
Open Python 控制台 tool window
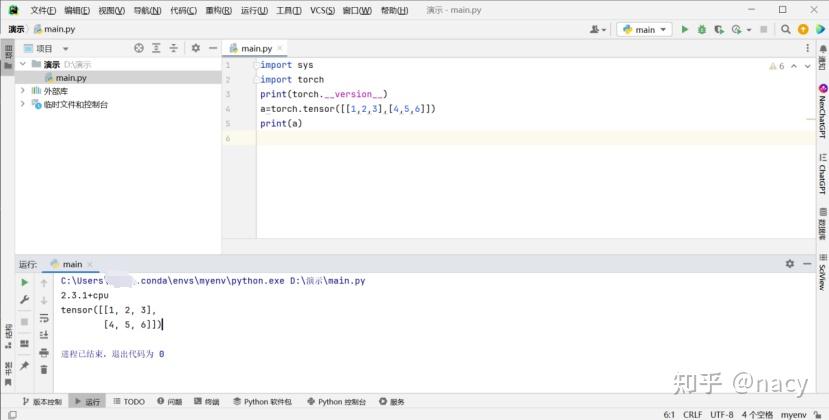336,401
